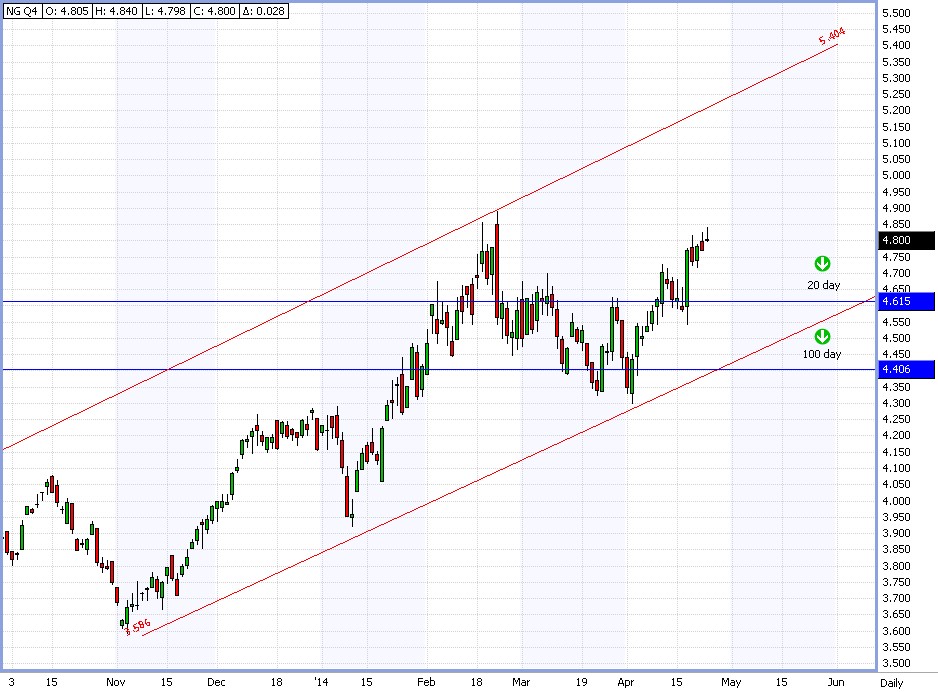Image resolution: width=938 pixels, height=692 pixels.
Task: Click the 3.500 price axis label
Action: pos(896,663)
